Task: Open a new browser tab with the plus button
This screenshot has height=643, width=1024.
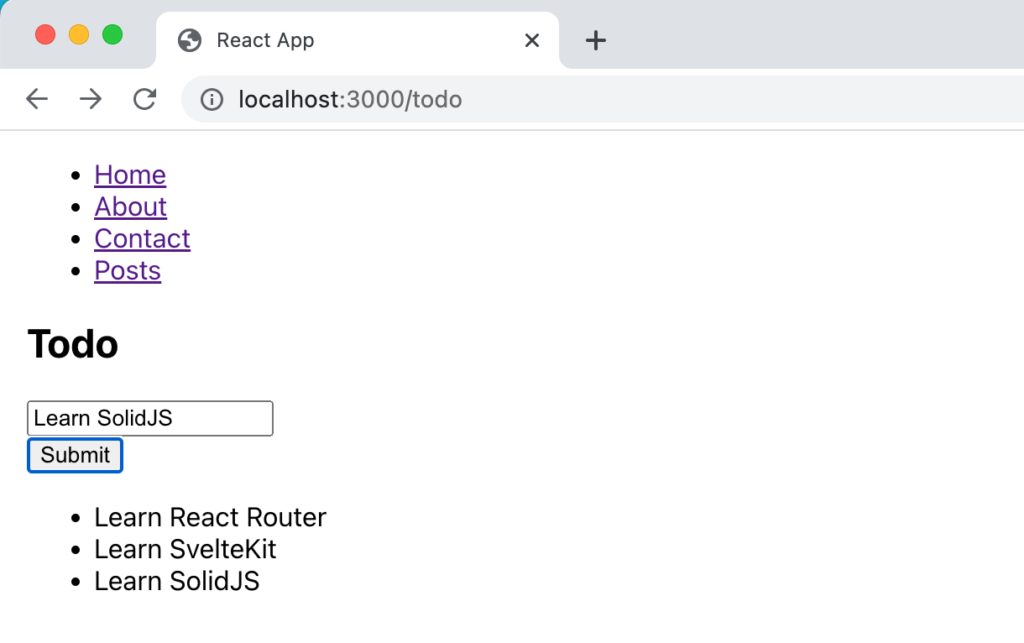Action: point(596,40)
